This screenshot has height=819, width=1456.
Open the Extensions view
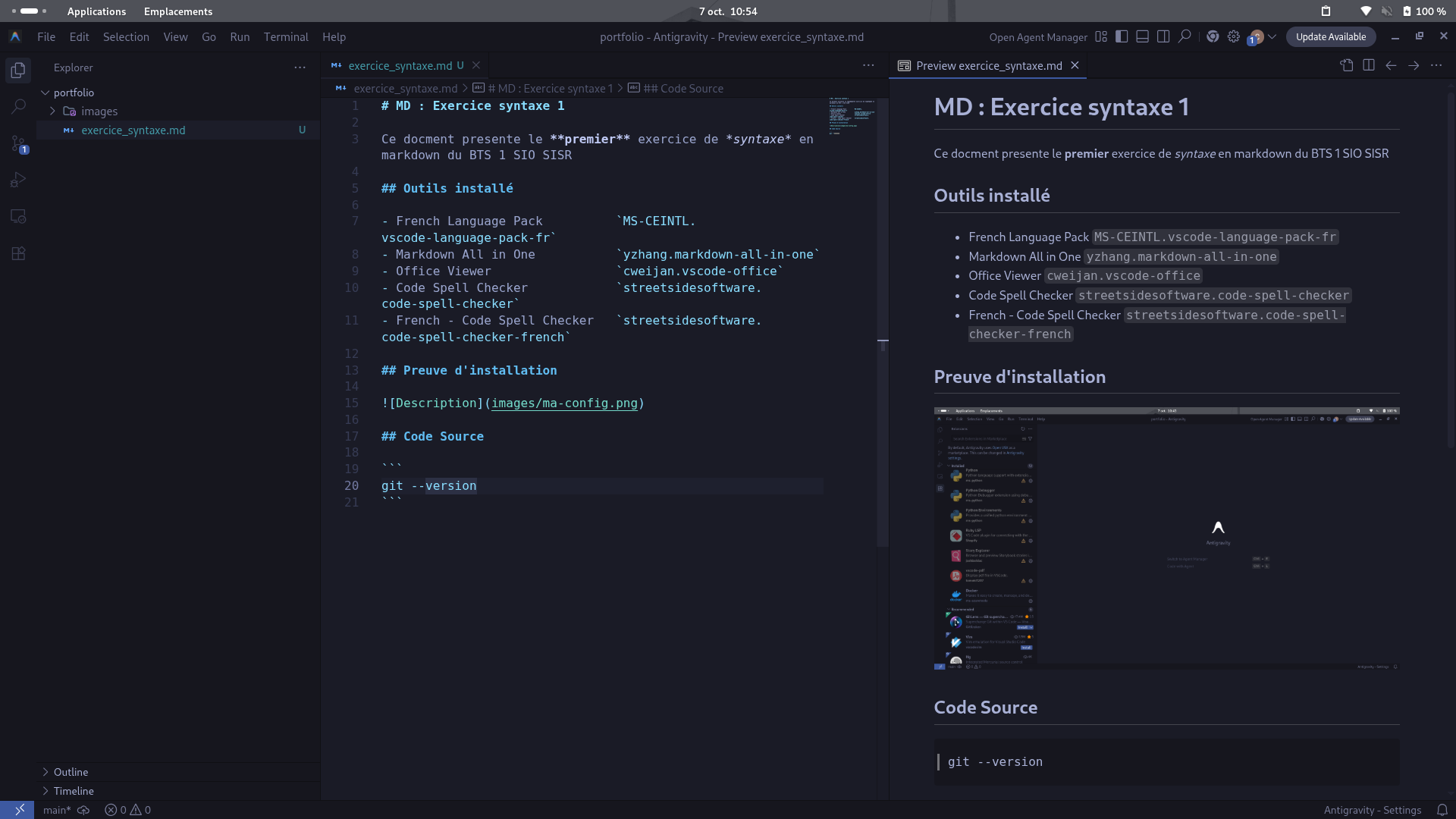[18, 253]
